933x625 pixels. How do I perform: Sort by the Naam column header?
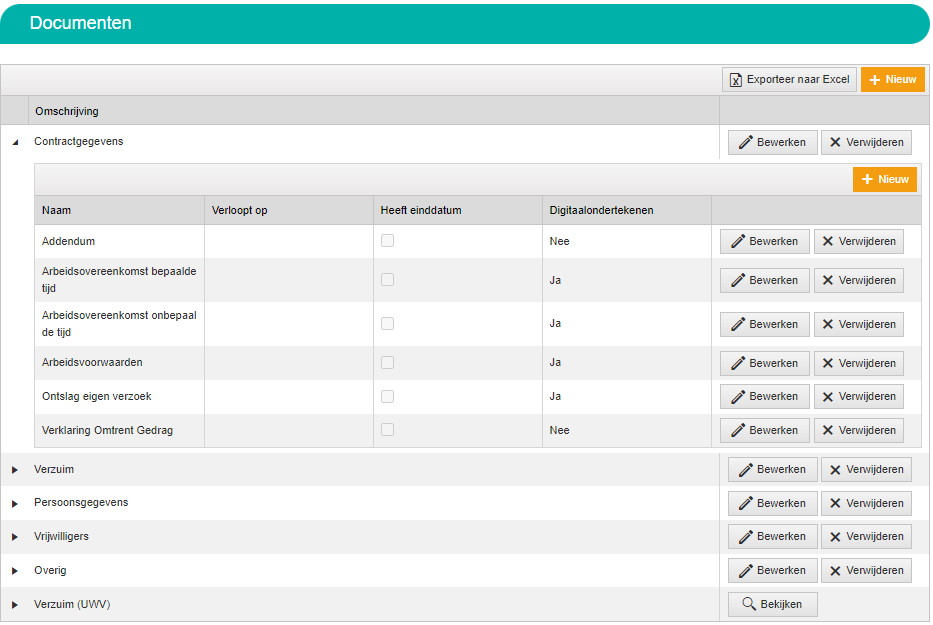[x=57, y=210]
